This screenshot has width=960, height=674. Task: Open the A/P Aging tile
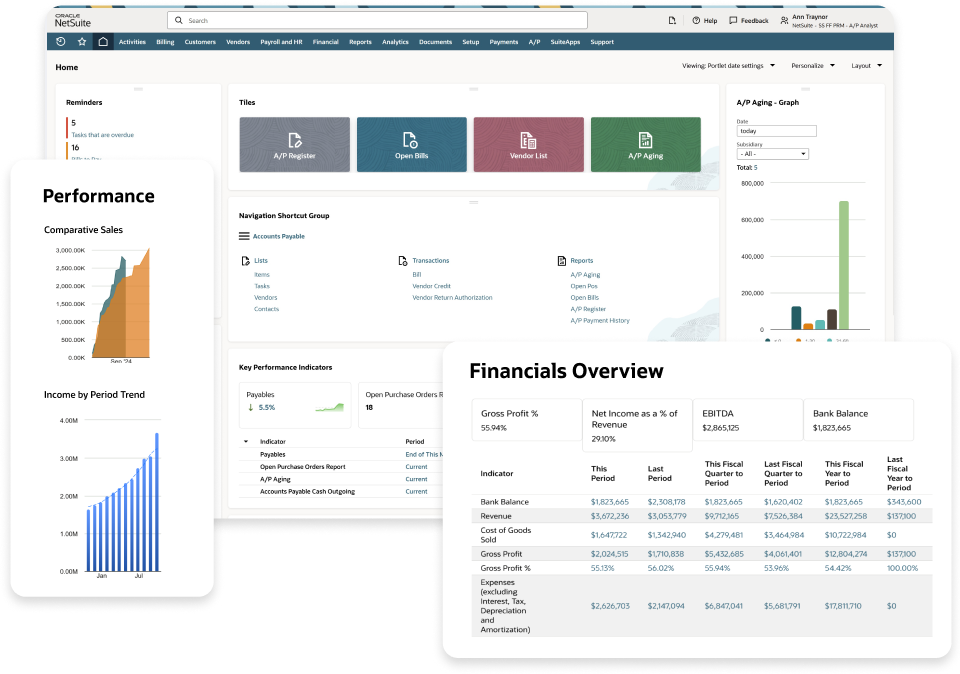645,145
